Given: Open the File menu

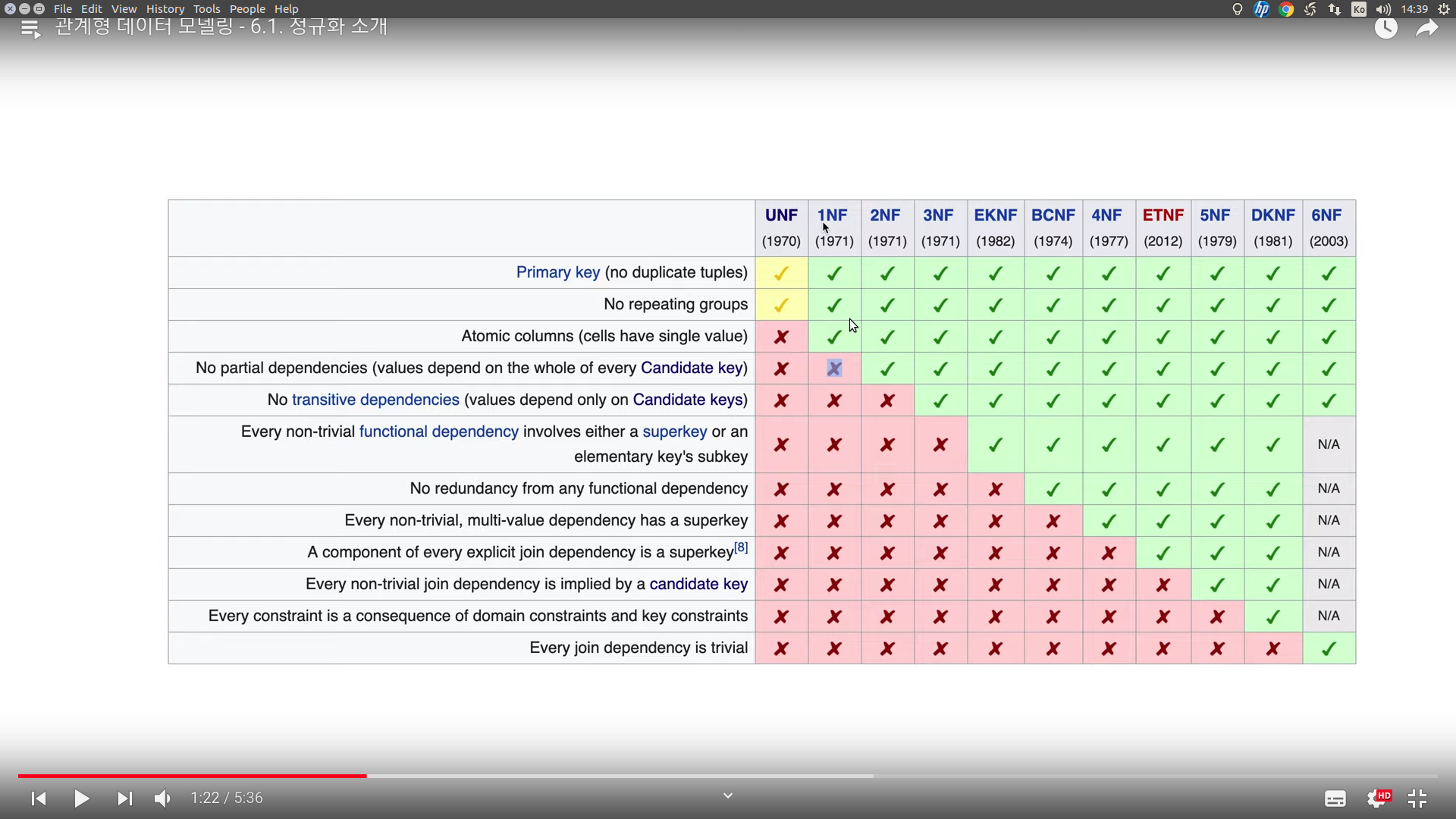Looking at the screenshot, I should 63,9.
